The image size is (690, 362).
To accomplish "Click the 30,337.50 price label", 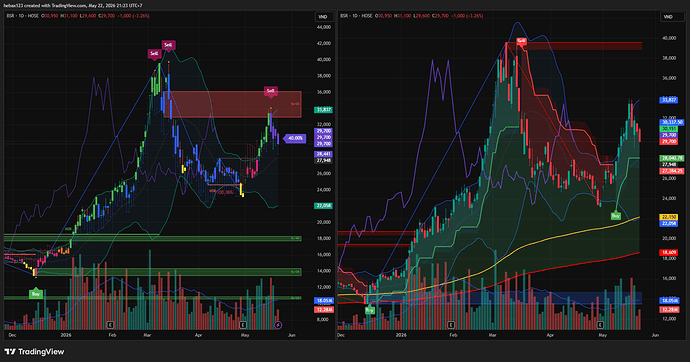I will point(672,122).
